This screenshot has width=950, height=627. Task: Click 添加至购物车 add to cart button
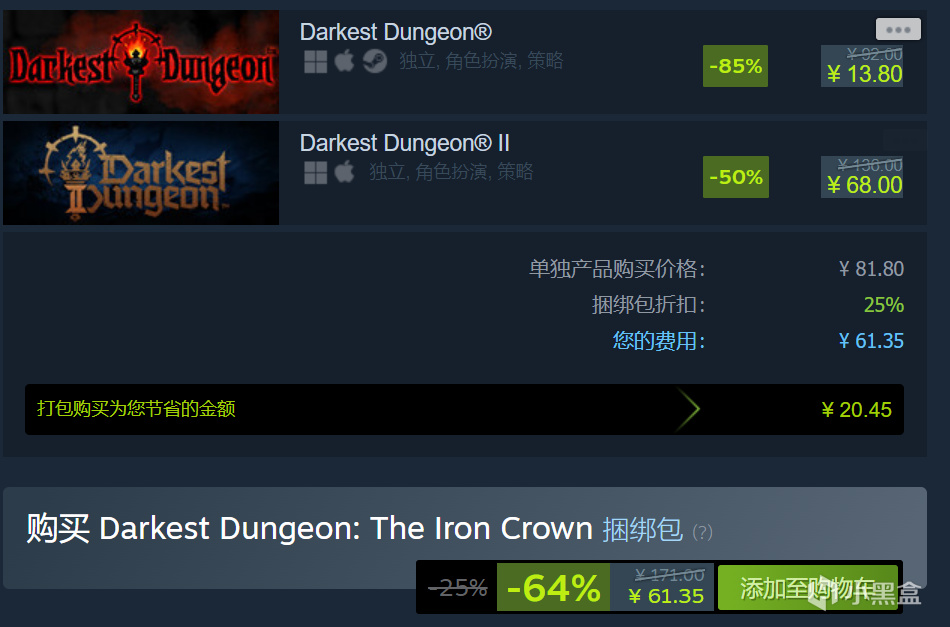point(808,588)
